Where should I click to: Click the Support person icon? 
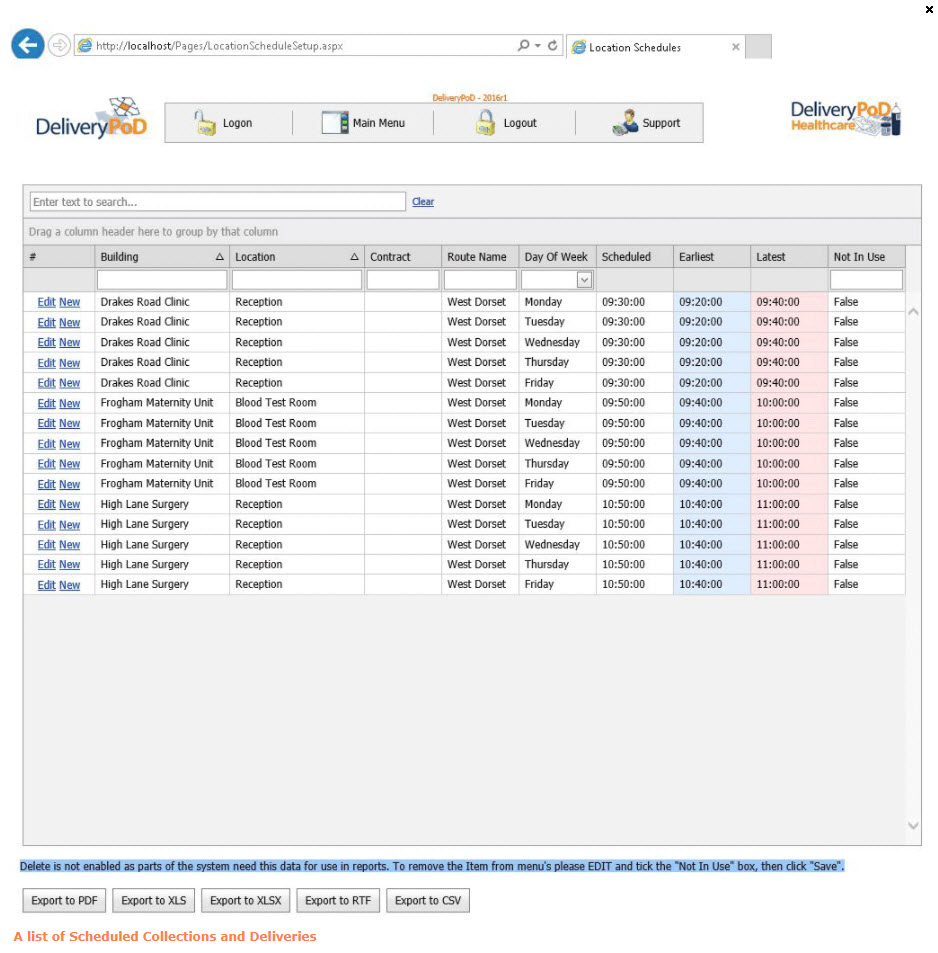[x=625, y=123]
